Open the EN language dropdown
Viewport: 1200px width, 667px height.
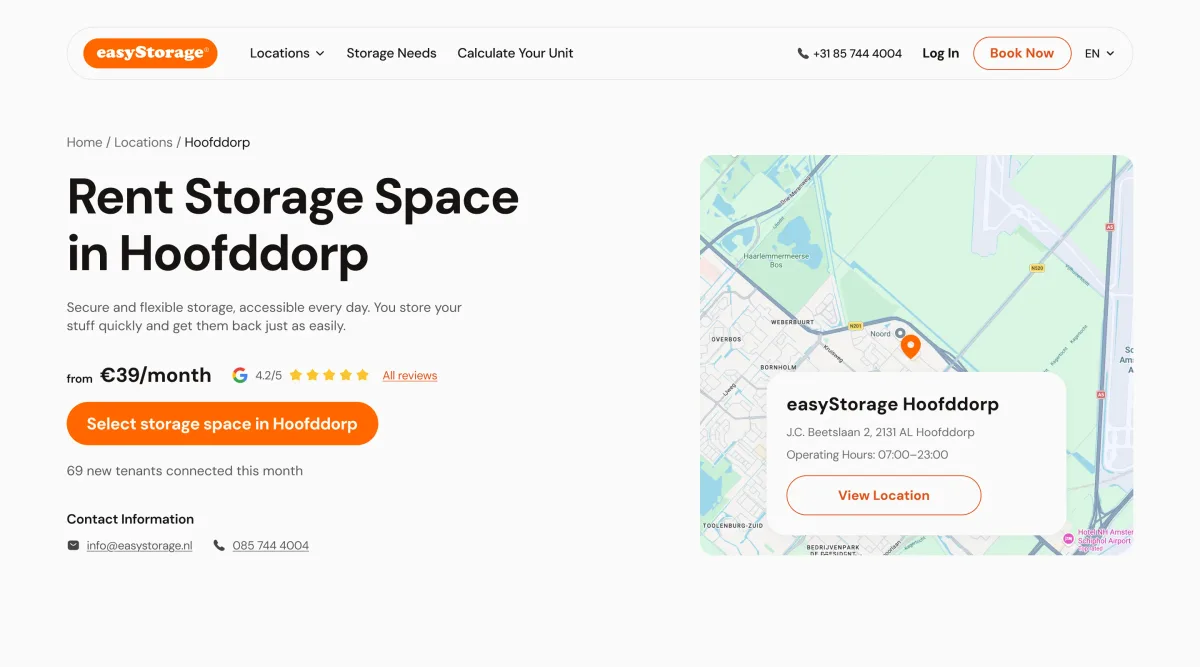click(1099, 54)
